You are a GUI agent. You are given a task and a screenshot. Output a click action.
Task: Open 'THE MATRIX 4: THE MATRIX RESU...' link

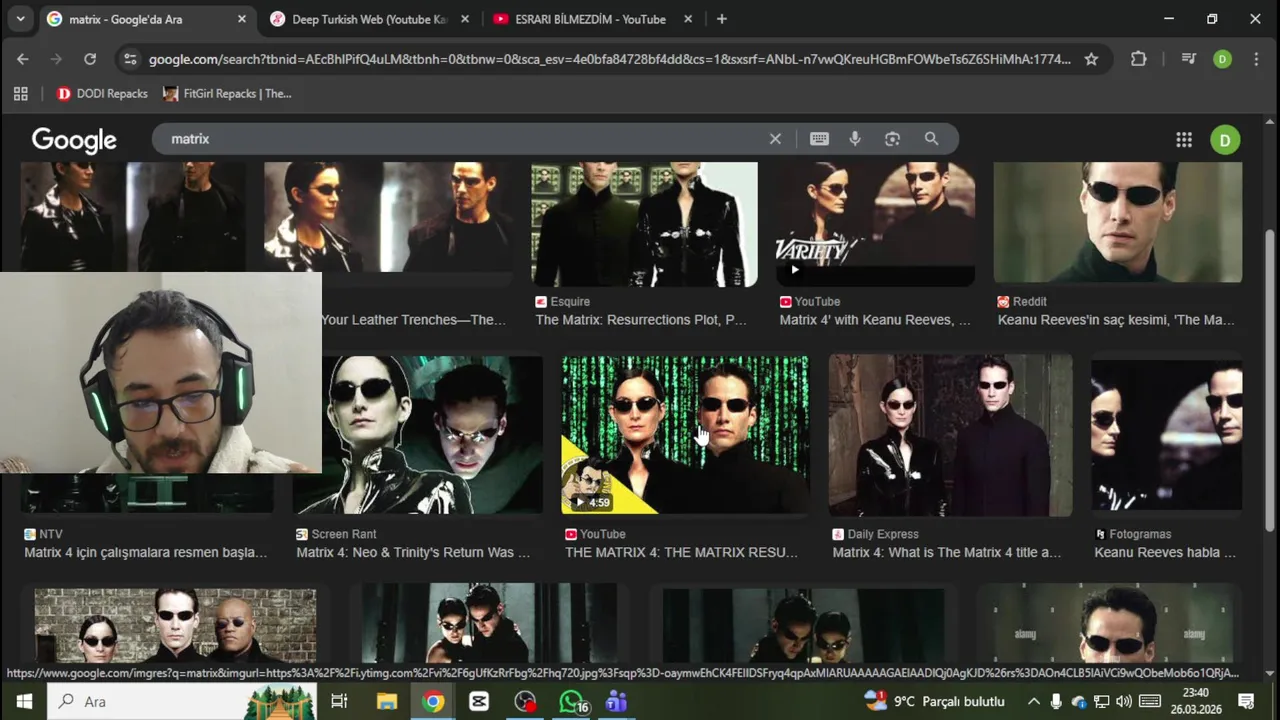(x=681, y=552)
